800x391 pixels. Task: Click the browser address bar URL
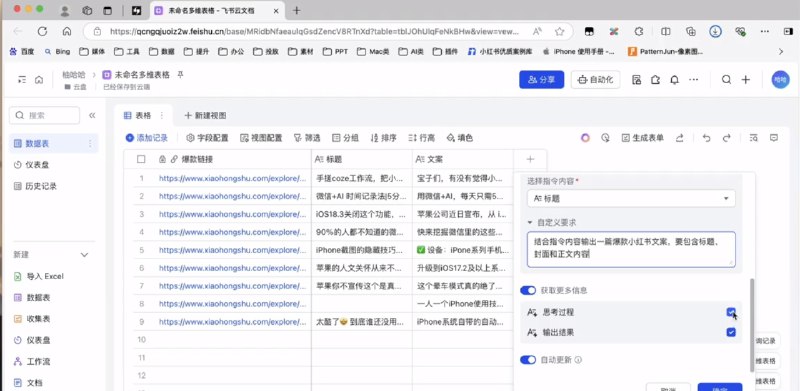pos(315,31)
